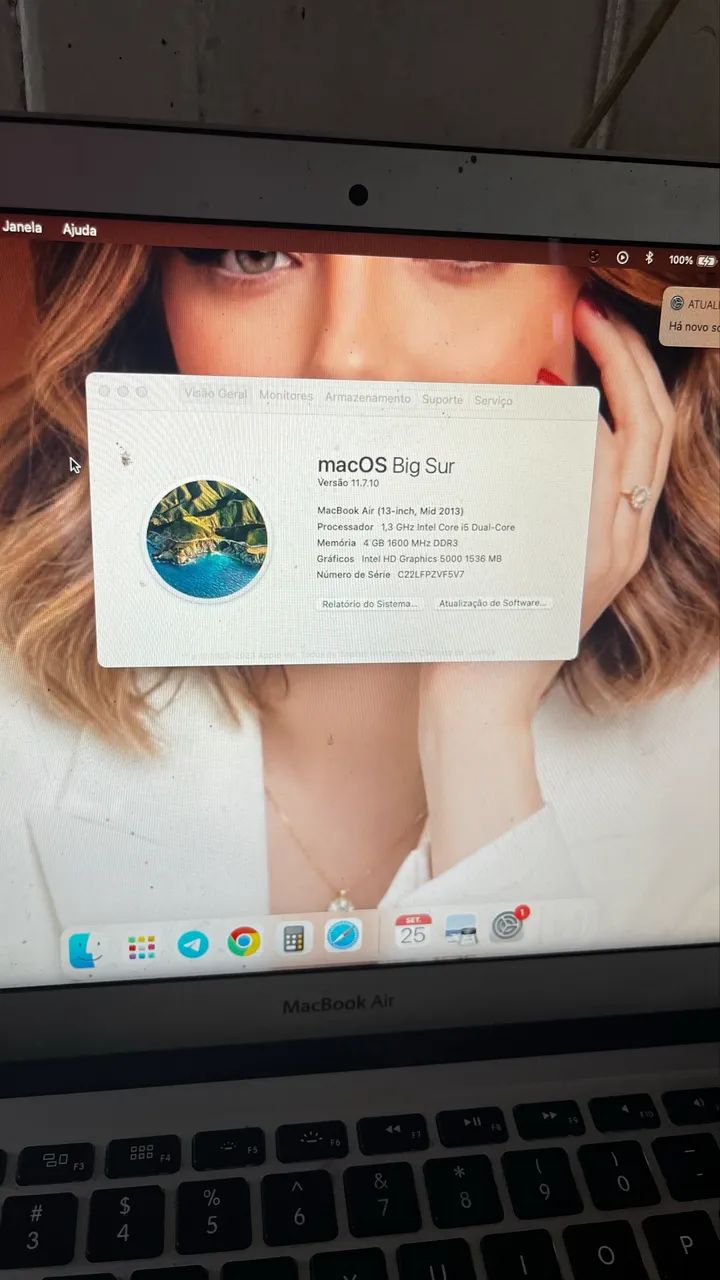Click the Atualização de Software button
The image size is (720, 1280).
(x=493, y=603)
